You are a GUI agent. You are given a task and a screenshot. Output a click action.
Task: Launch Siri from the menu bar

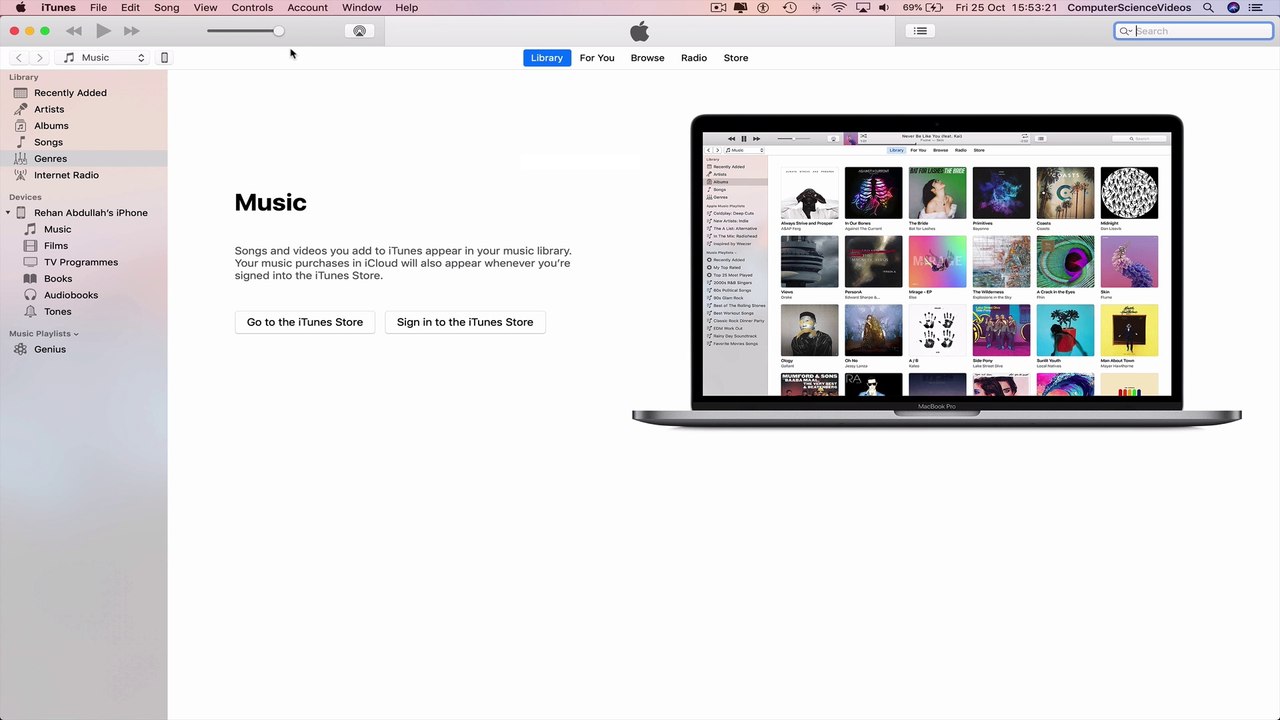pos(1233,8)
